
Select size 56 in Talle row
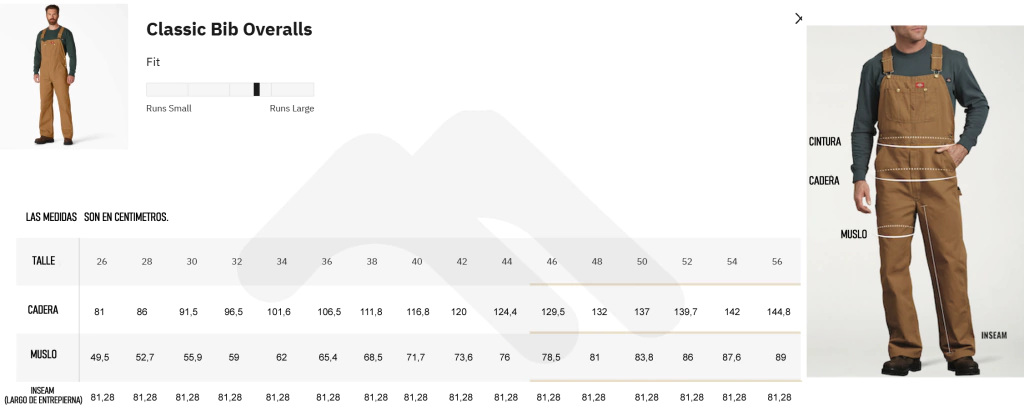(776, 261)
